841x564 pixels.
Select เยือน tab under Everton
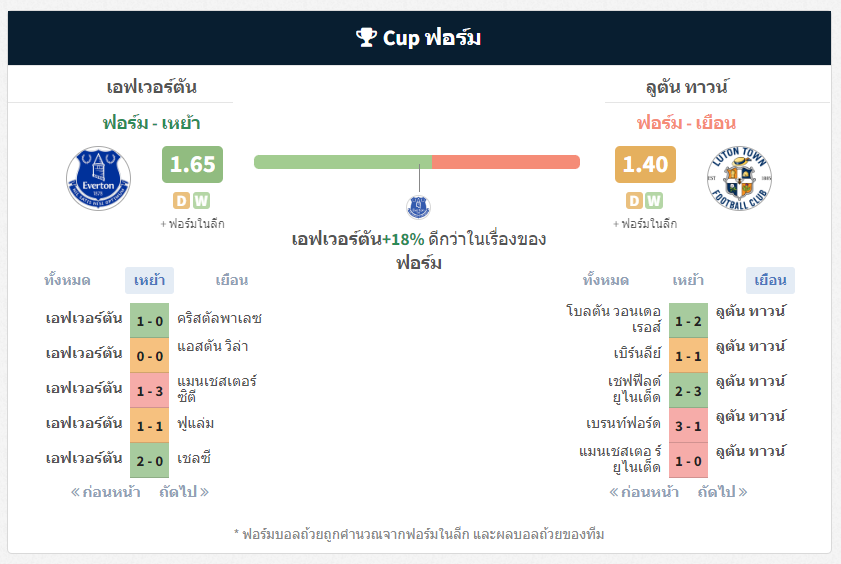pos(232,280)
